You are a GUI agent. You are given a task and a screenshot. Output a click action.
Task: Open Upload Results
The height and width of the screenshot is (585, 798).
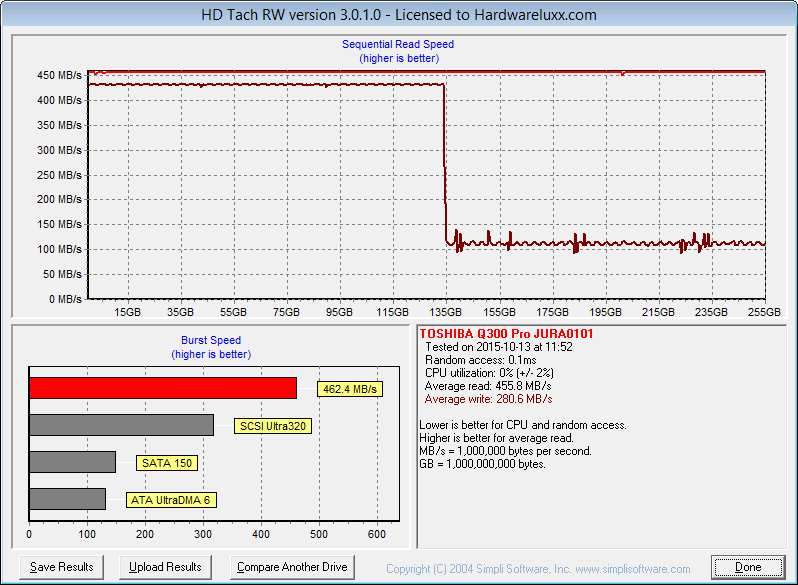[x=165, y=567]
